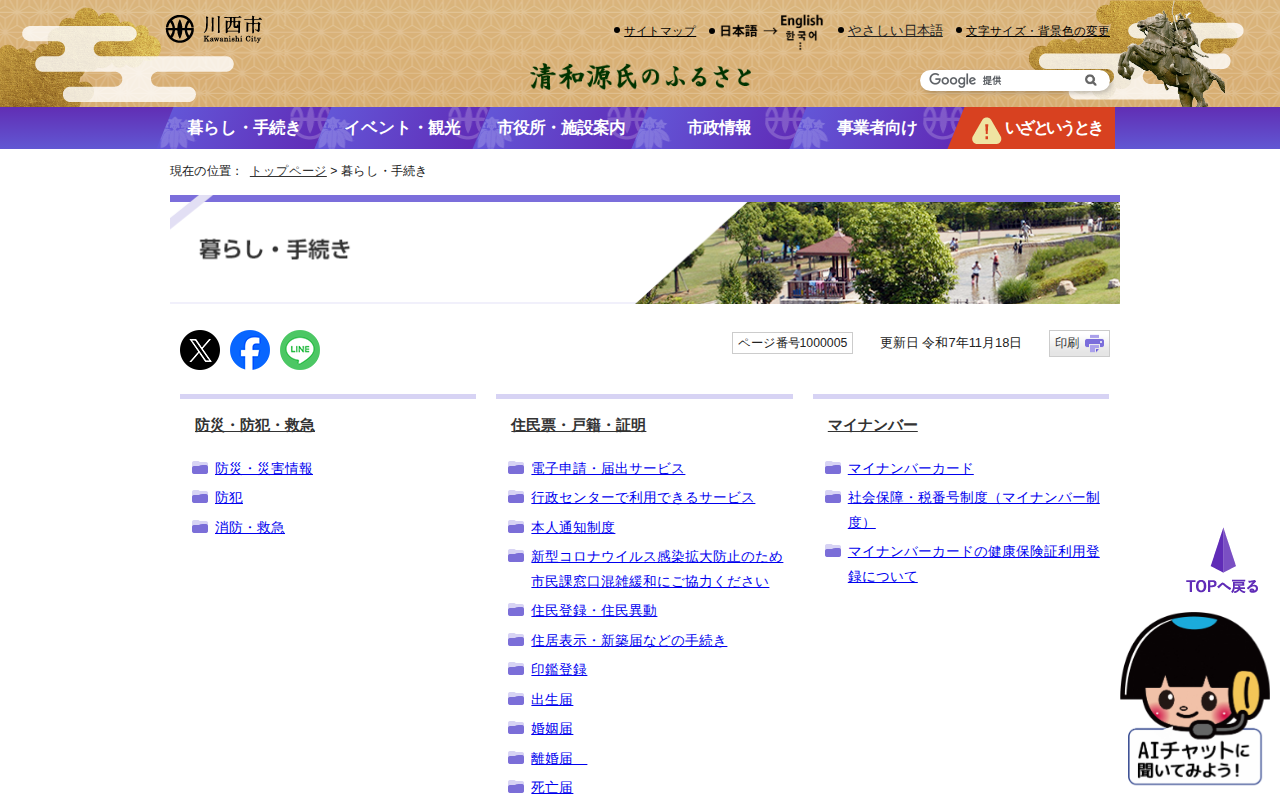Open 文字サイズ・背景色の変更 settings
The width and height of the screenshot is (1280, 800).
pyautogui.click(x=1037, y=31)
